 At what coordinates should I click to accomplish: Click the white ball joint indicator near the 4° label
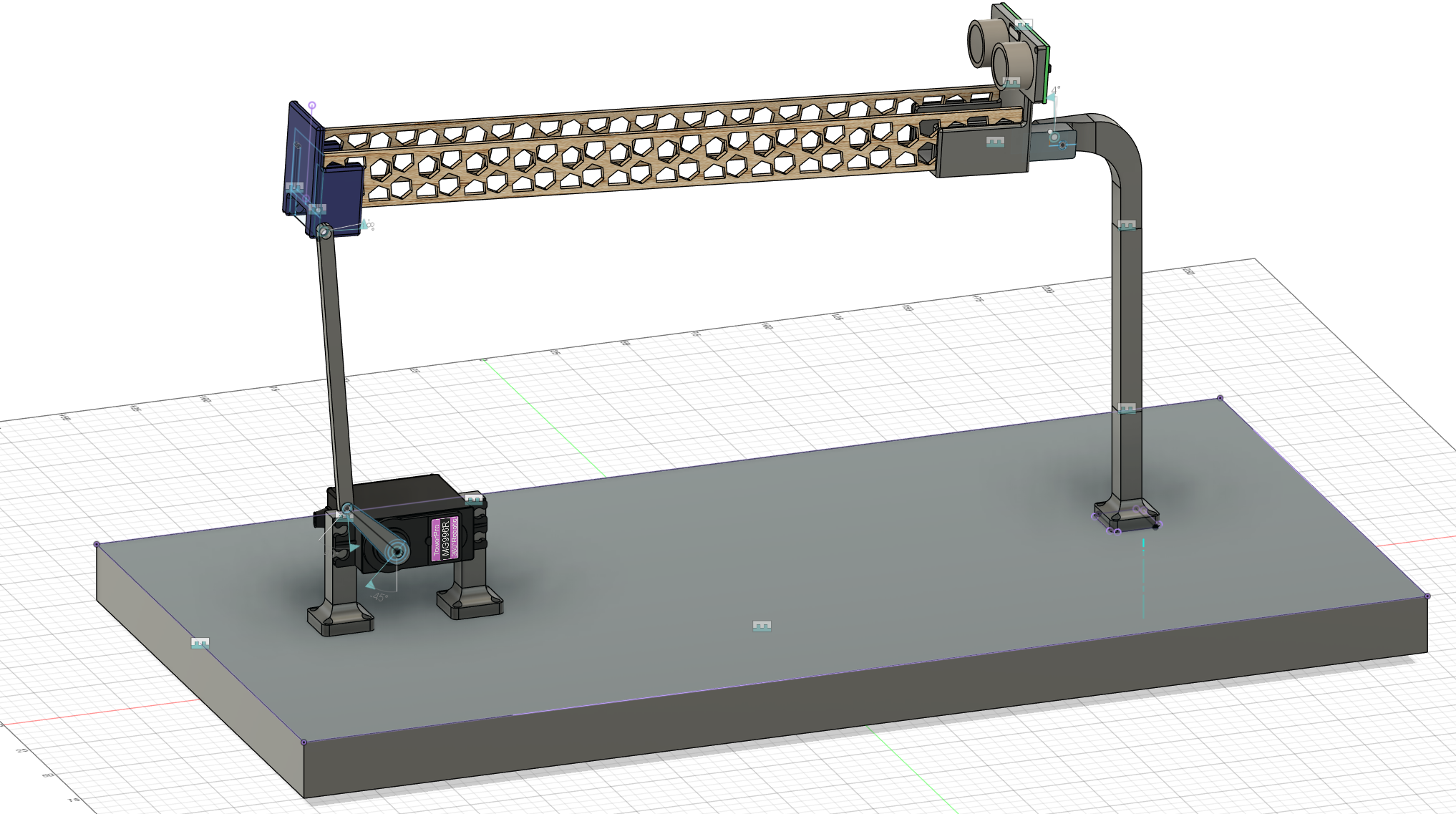1050,131
